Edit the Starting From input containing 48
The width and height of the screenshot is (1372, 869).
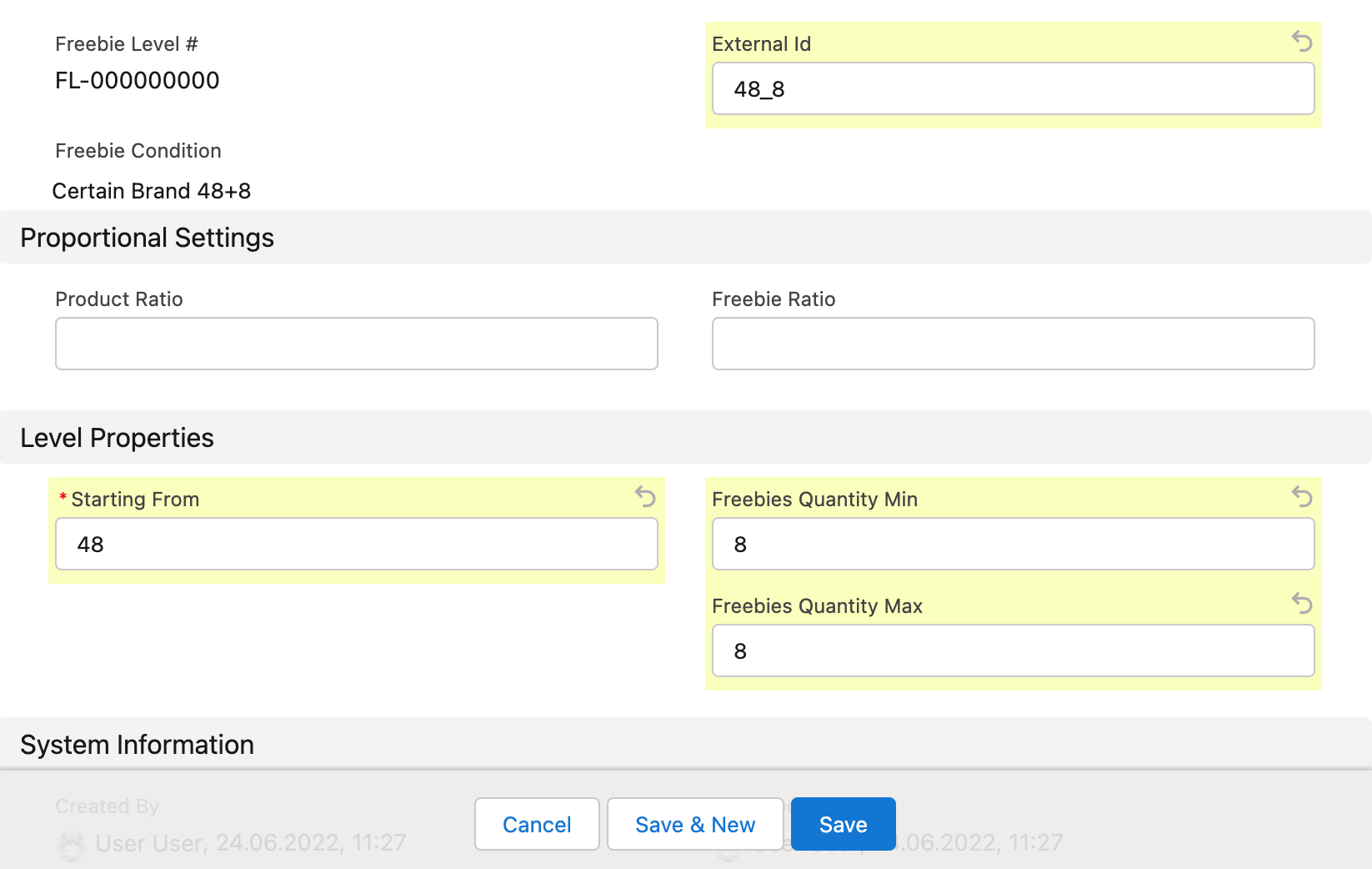point(356,544)
